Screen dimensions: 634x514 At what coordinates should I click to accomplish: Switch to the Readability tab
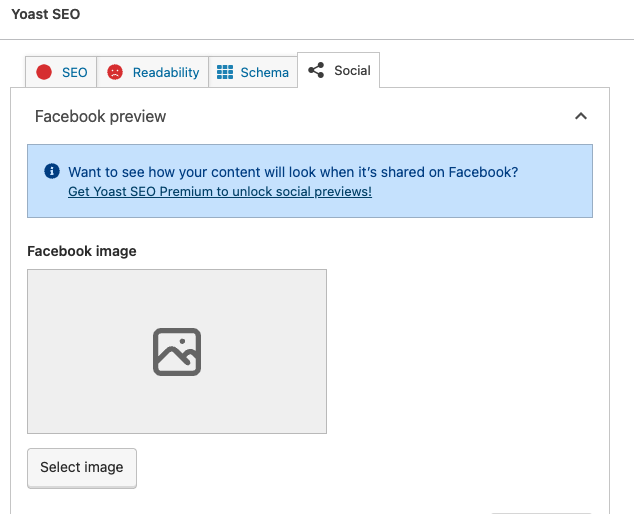152,72
